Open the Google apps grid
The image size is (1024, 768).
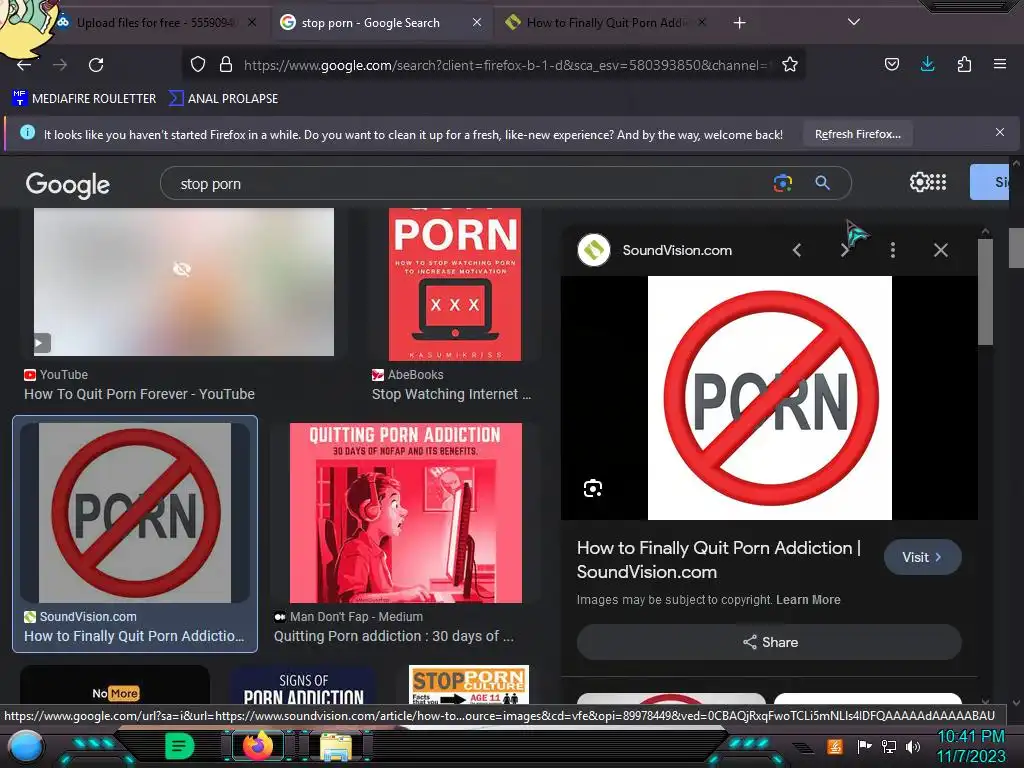coord(938,182)
